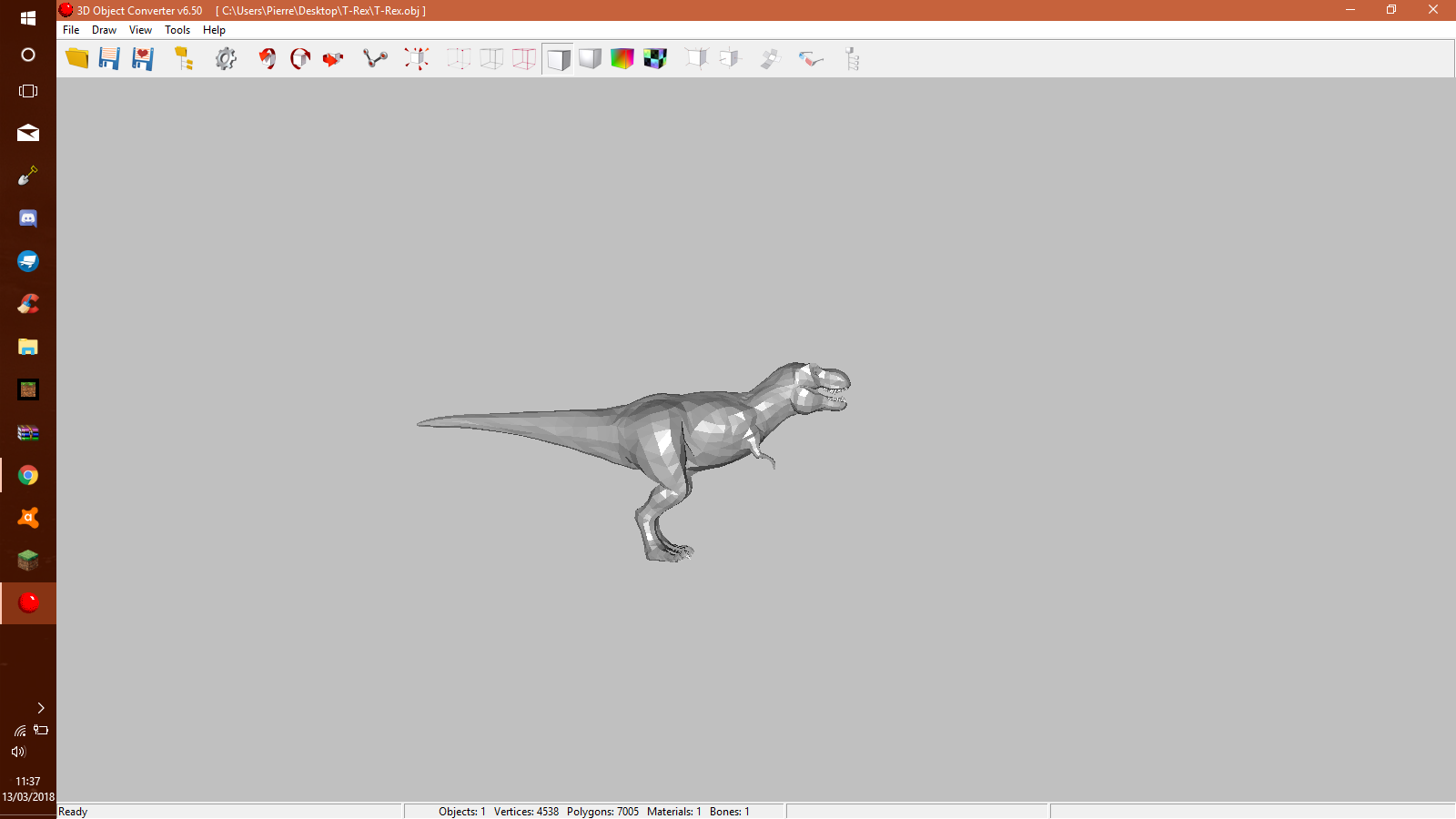Click the cube with axis lines icon
The width and height of the screenshot is (1456, 819).
[x=730, y=59]
